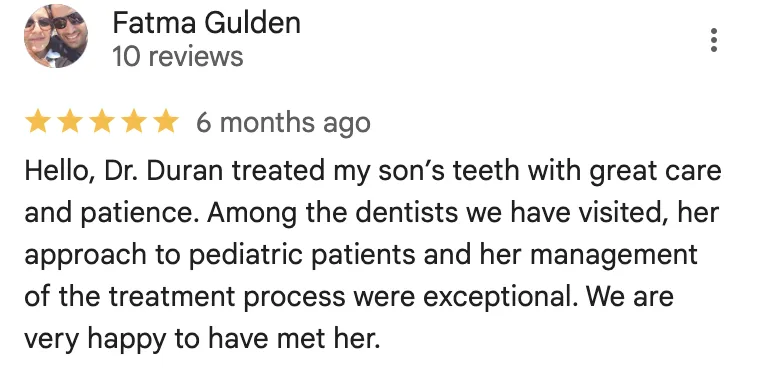Click 'very happy to have met her' line
Screen dimensions: 760x378
[202, 339]
